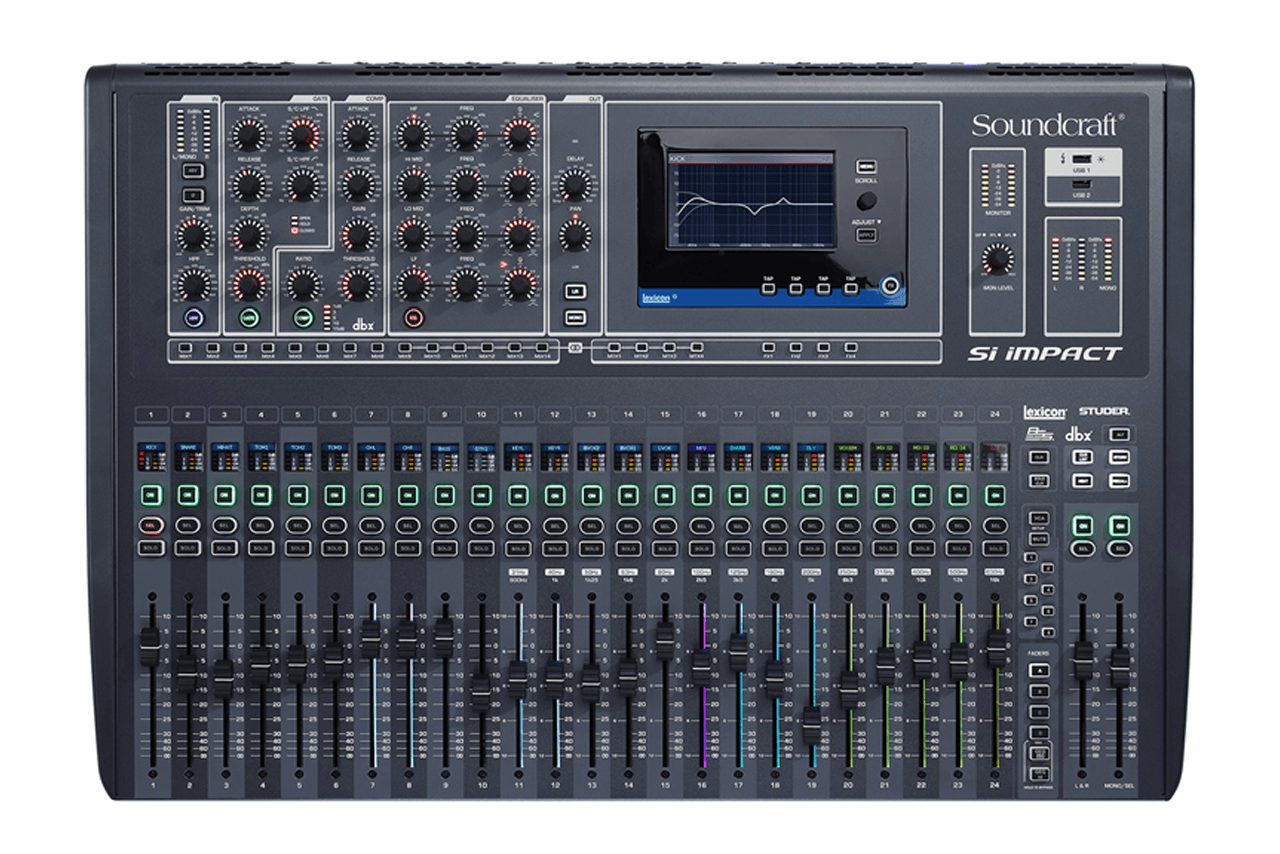Viewport: 1280px width, 854px height.
Task: Toggle the red EQ enable button
Action: click(412, 318)
